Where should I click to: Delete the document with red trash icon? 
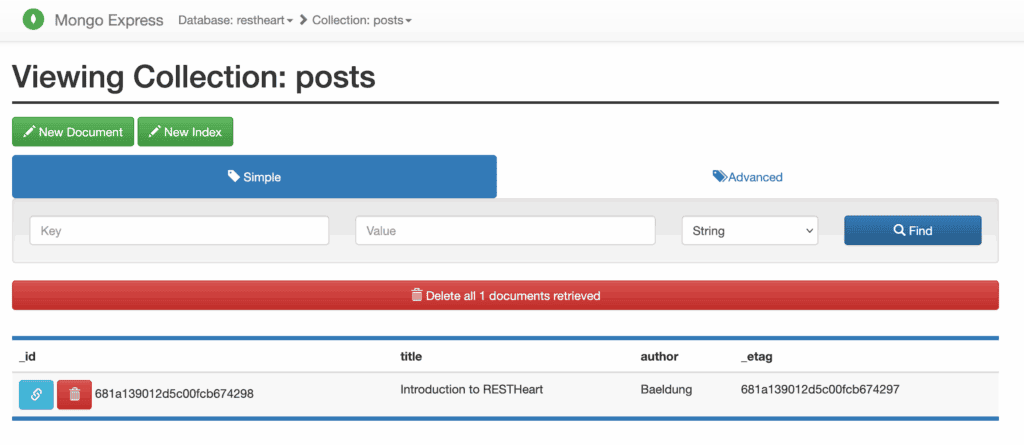(74, 394)
